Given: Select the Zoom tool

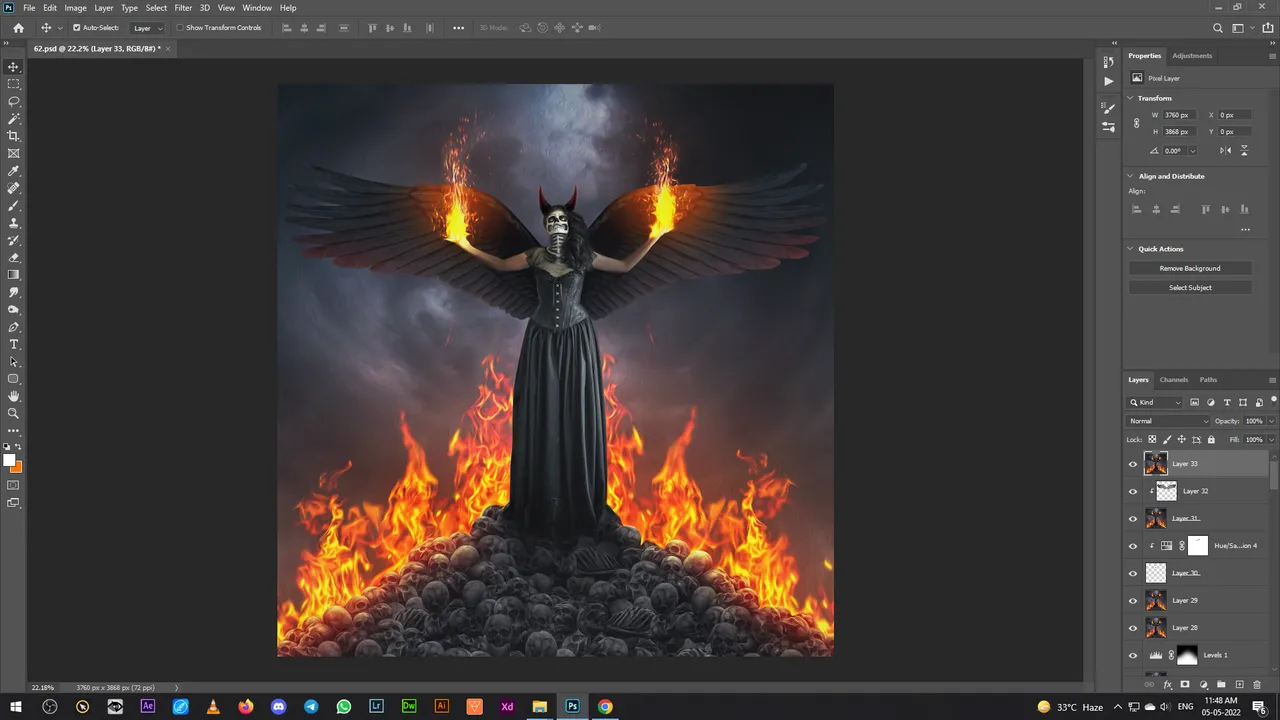Looking at the screenshot, I should point(13,413).
